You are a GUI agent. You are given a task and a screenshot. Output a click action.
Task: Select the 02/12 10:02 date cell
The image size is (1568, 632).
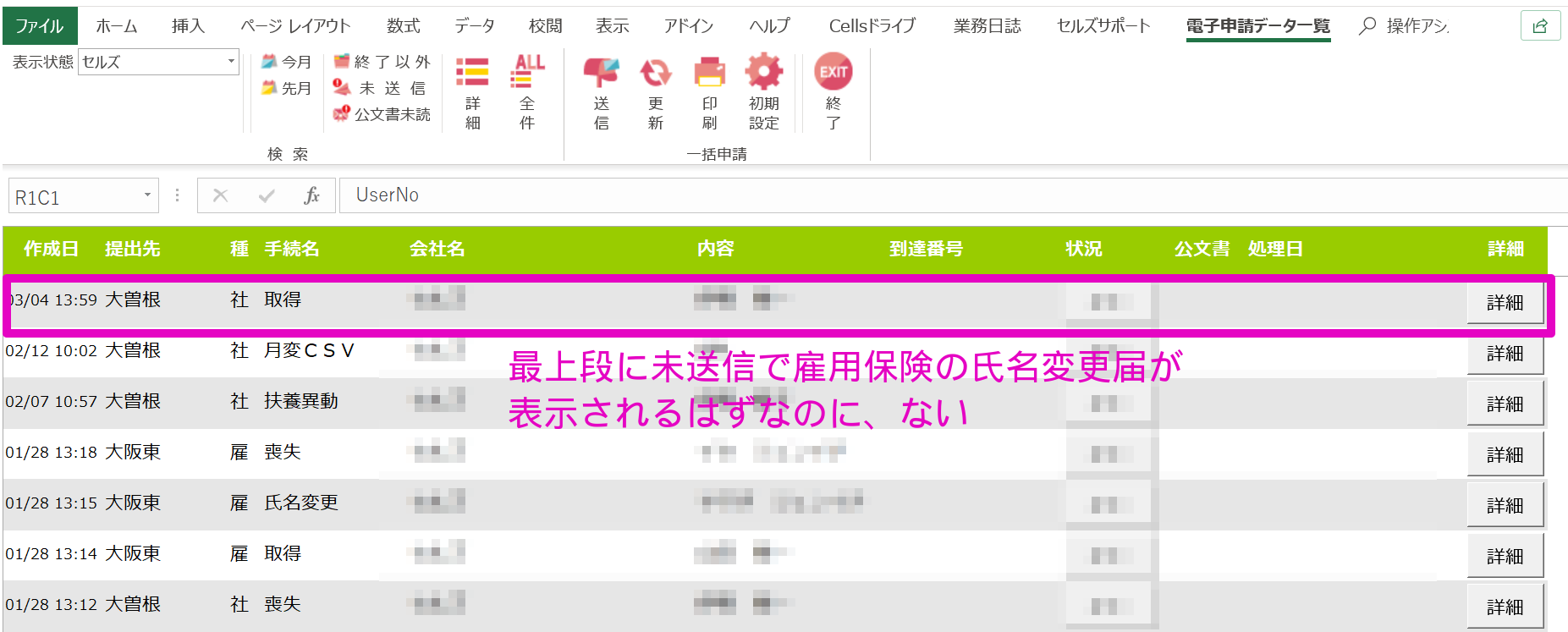coord(52,350)
